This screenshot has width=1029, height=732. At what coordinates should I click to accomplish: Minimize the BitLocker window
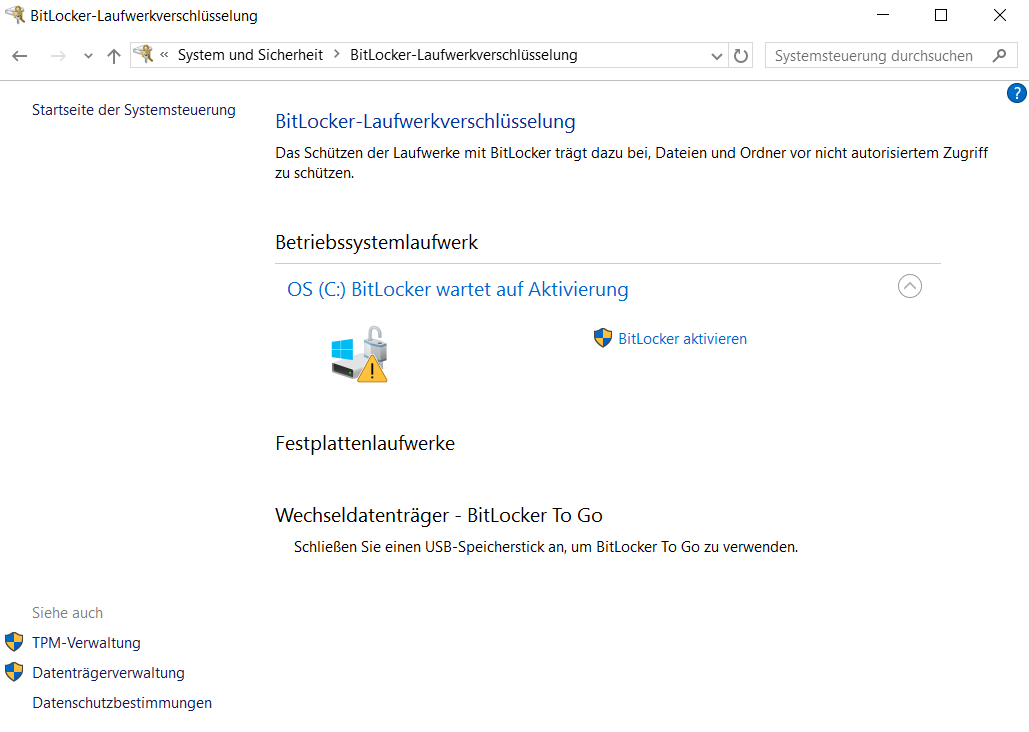click(x=883, y=15)
